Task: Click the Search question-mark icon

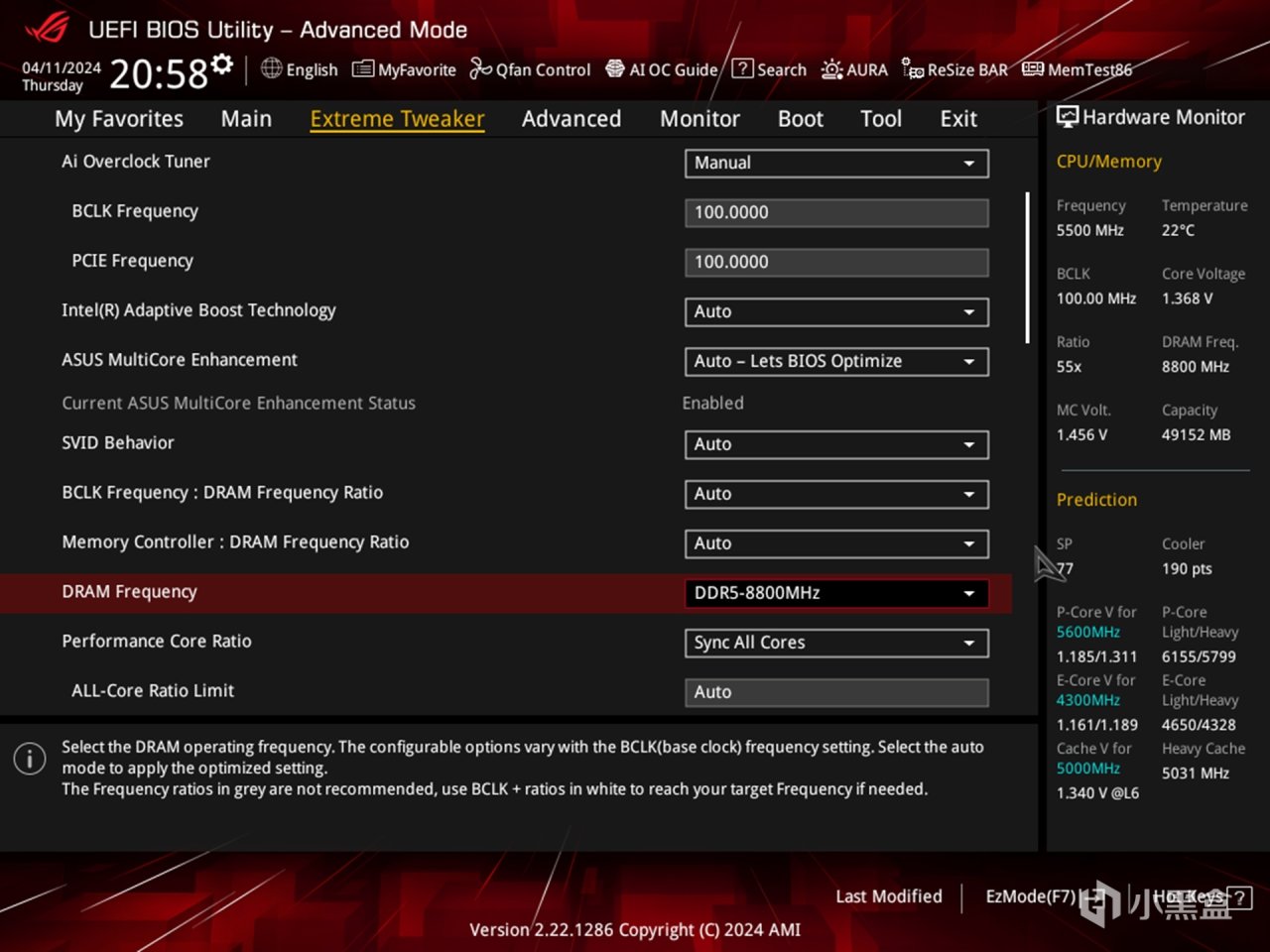Action: point(742,68)
